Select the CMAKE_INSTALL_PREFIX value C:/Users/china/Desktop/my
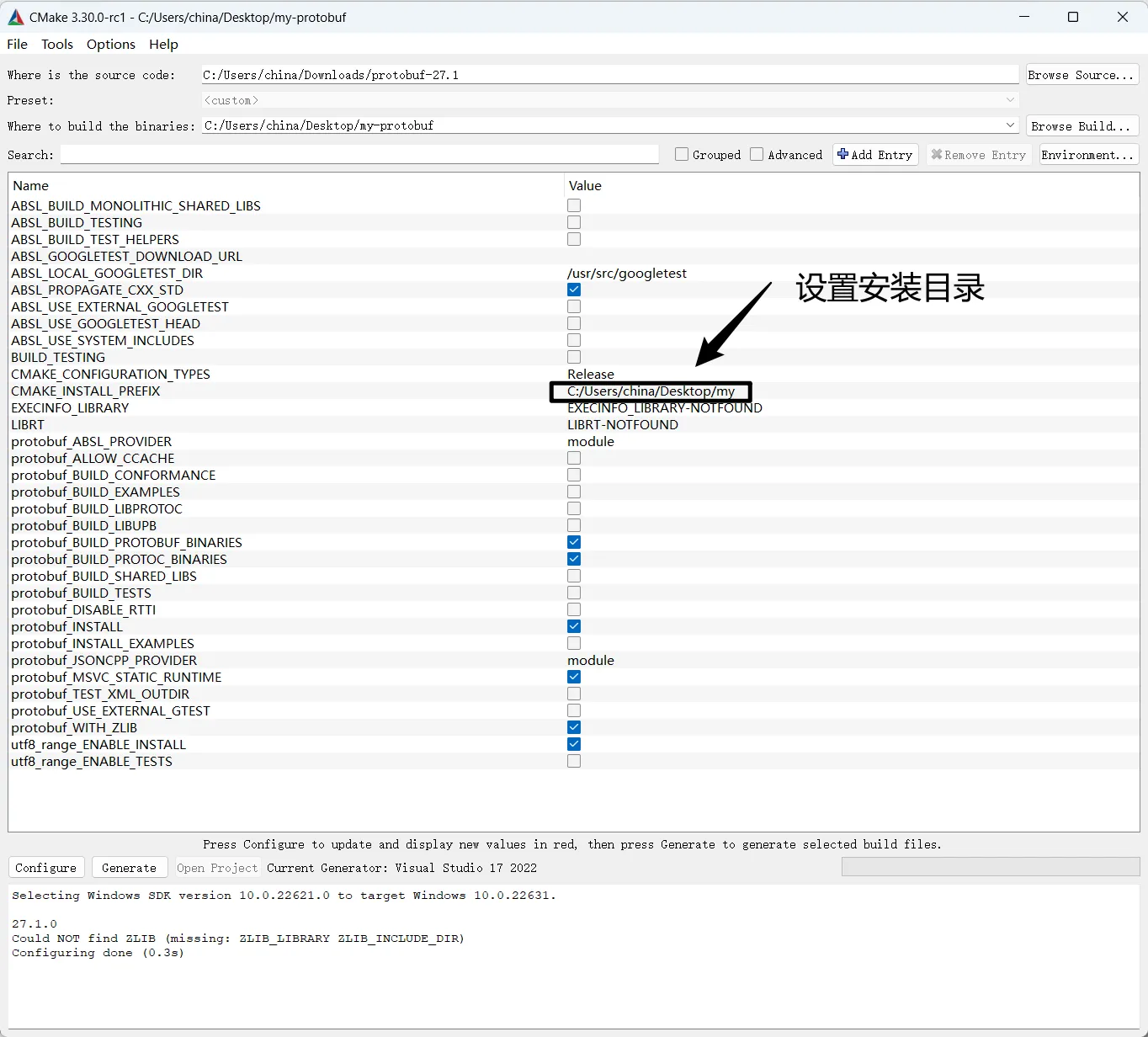The width and height of the screenshot is (1148, 1037). (651, 391)
